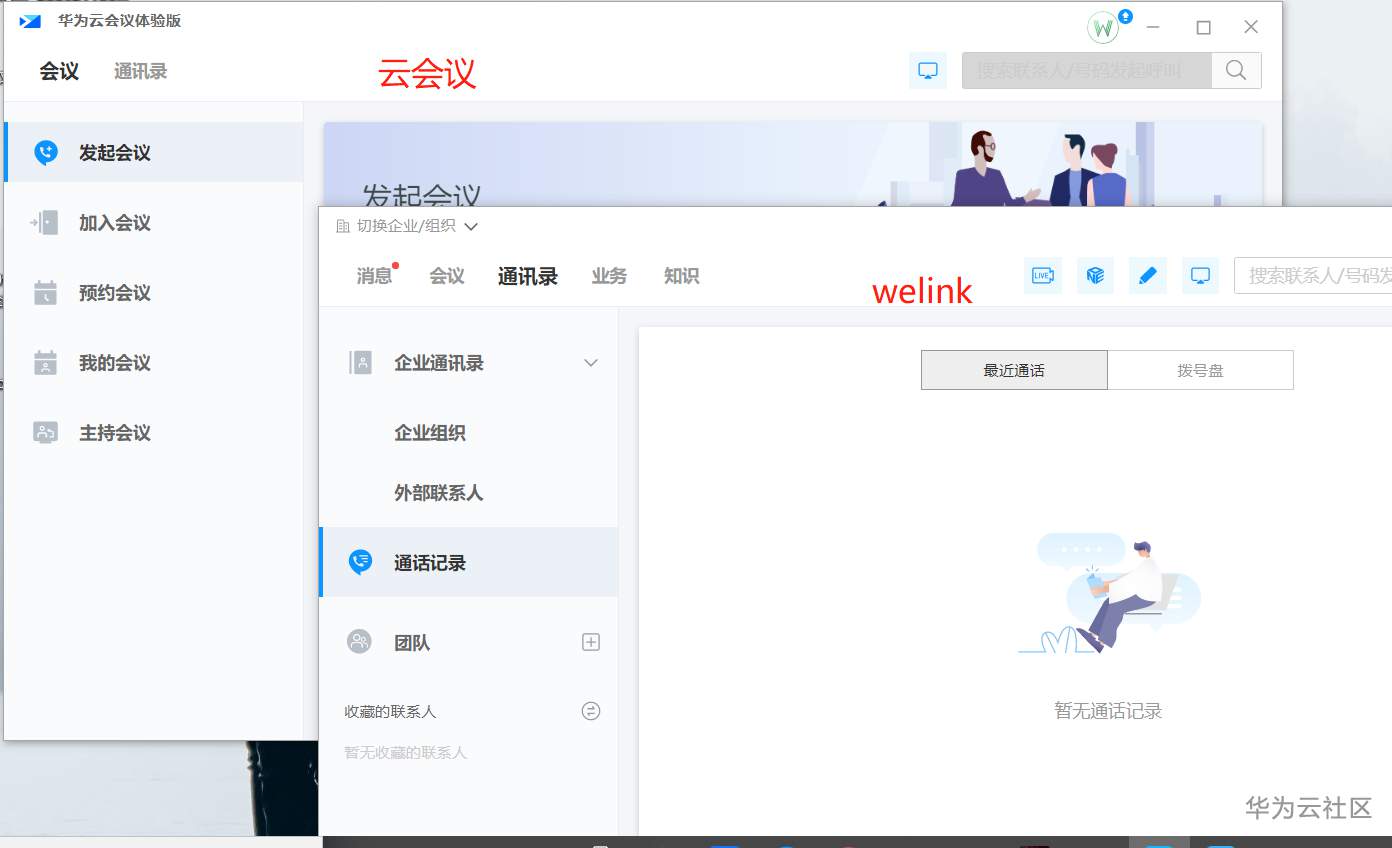Select 发起会议 in the cloud meeting sidebar
Viewport: 1392px width, 848px height.
click(153, 153)
